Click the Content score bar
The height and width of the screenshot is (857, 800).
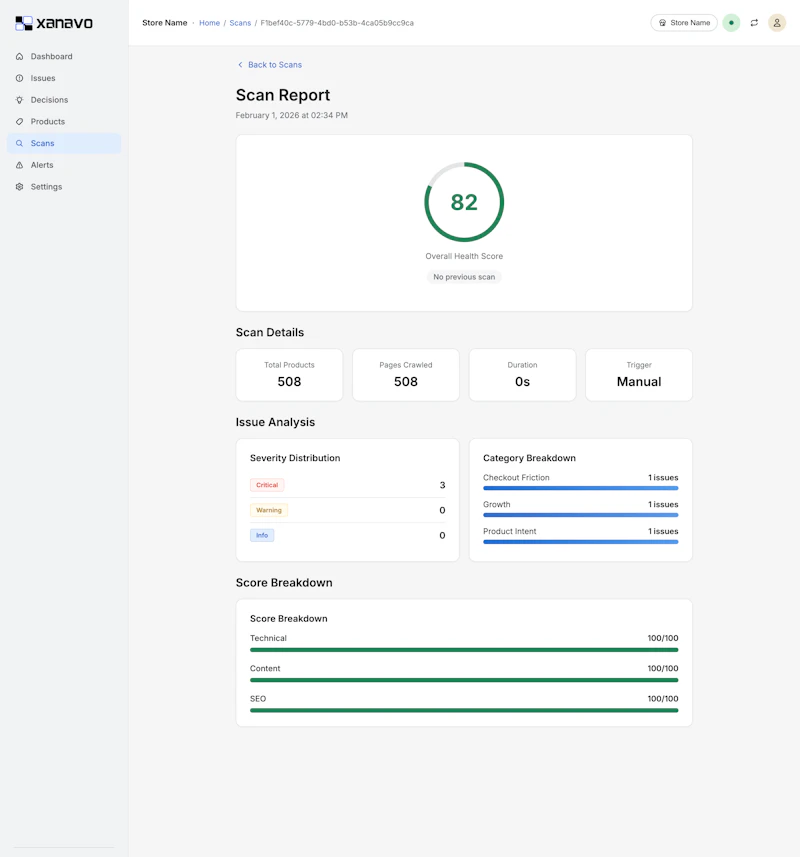pyautogui.click(x=464, y=680)
